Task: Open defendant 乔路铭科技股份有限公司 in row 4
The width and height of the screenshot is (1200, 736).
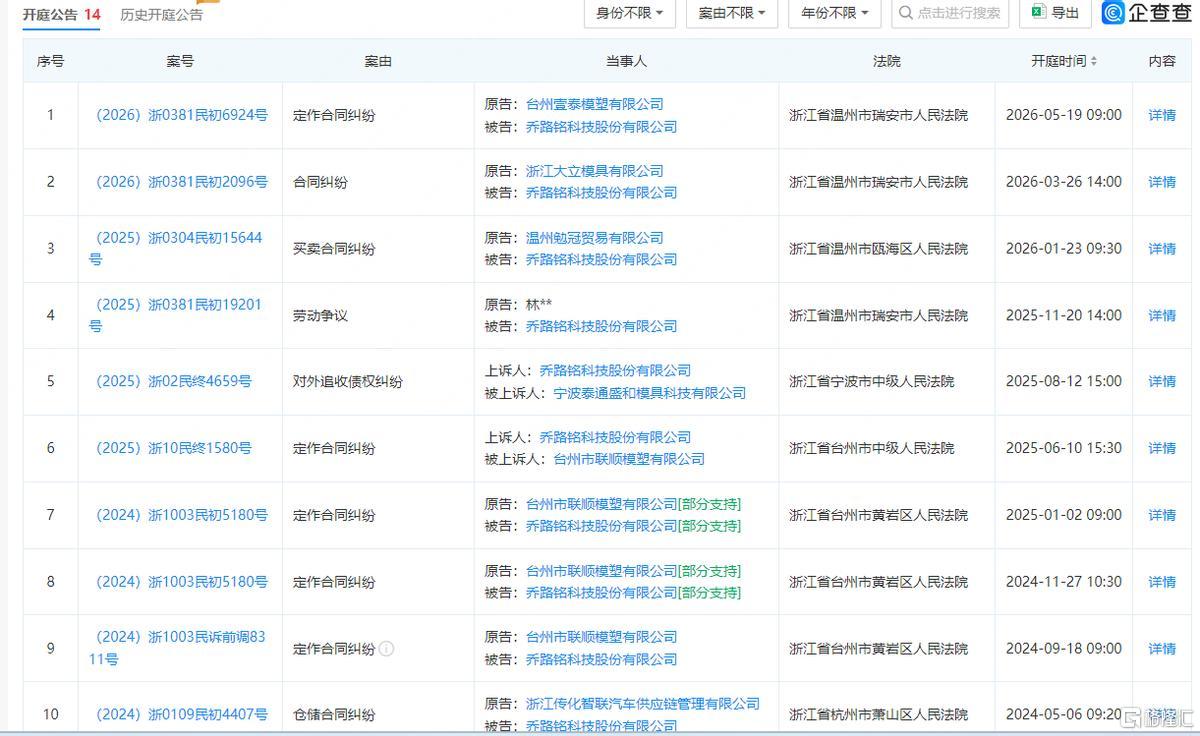Action: click(602, 326)
